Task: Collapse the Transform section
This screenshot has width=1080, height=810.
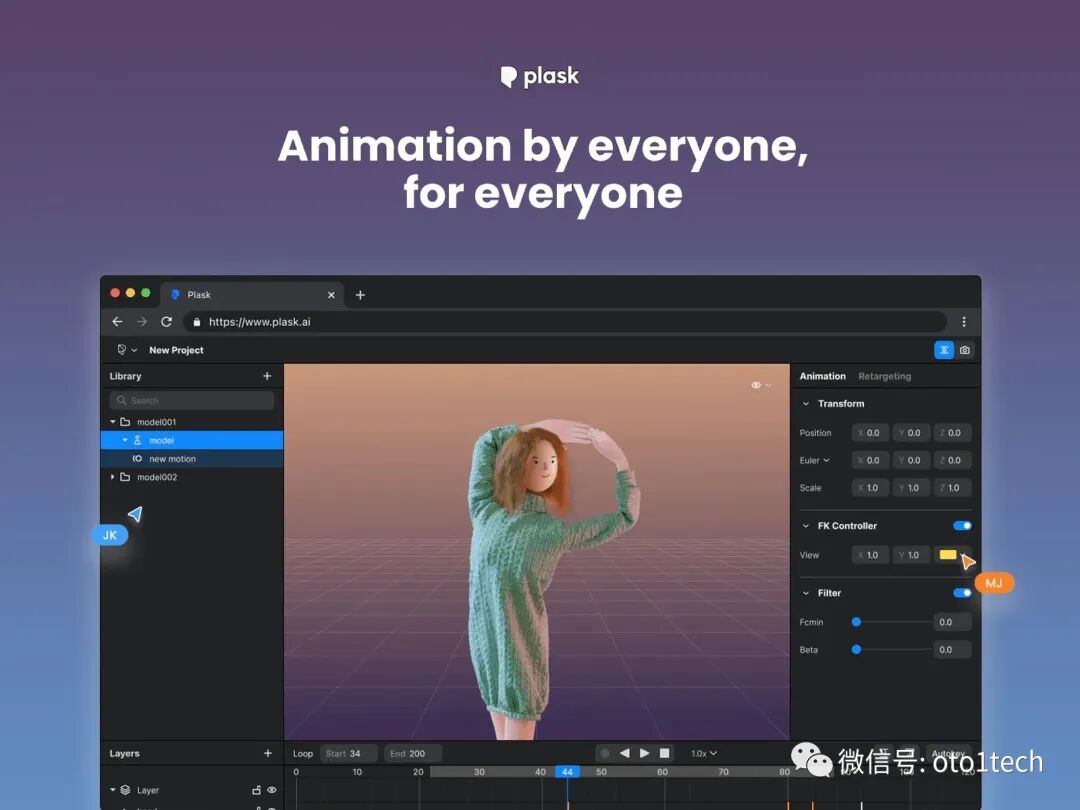Action: pyautogui.click(x=806, y=404)
